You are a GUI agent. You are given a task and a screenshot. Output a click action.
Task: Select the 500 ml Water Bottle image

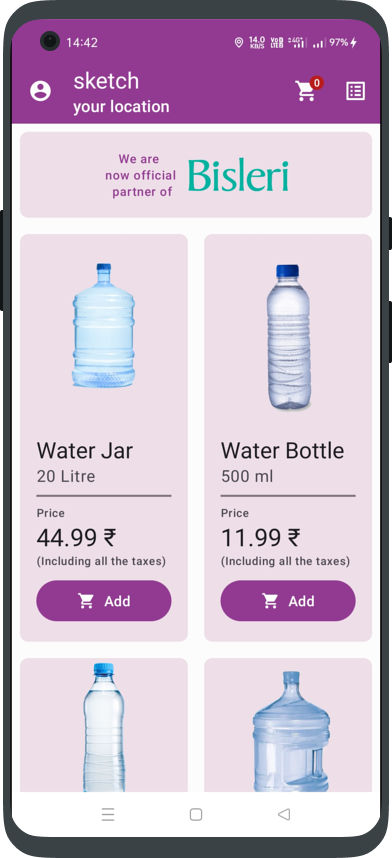[288, 337]
